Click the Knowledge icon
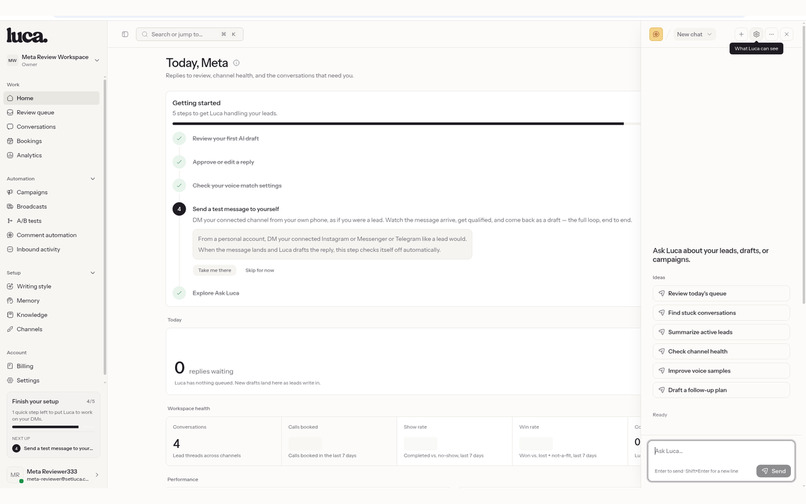Image resolution: width=806 pixels, height=504 pixels. point(10,315)
